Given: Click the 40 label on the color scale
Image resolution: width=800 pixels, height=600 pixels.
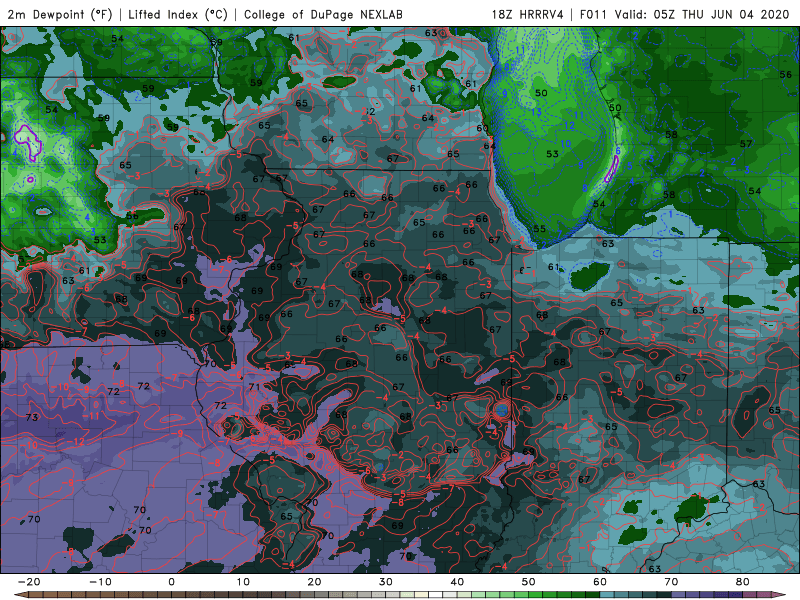Looking at the screenshot, I should pos(457,582).
